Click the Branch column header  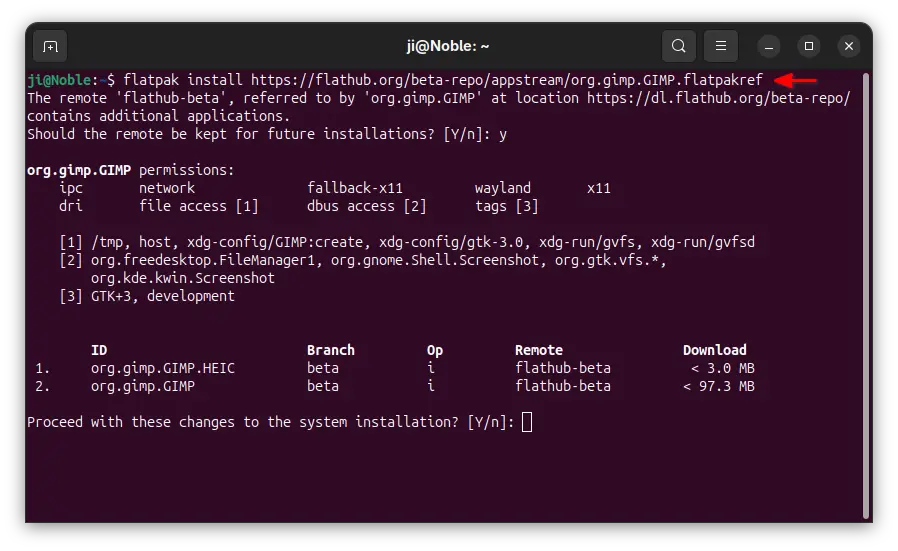(331, 350)
